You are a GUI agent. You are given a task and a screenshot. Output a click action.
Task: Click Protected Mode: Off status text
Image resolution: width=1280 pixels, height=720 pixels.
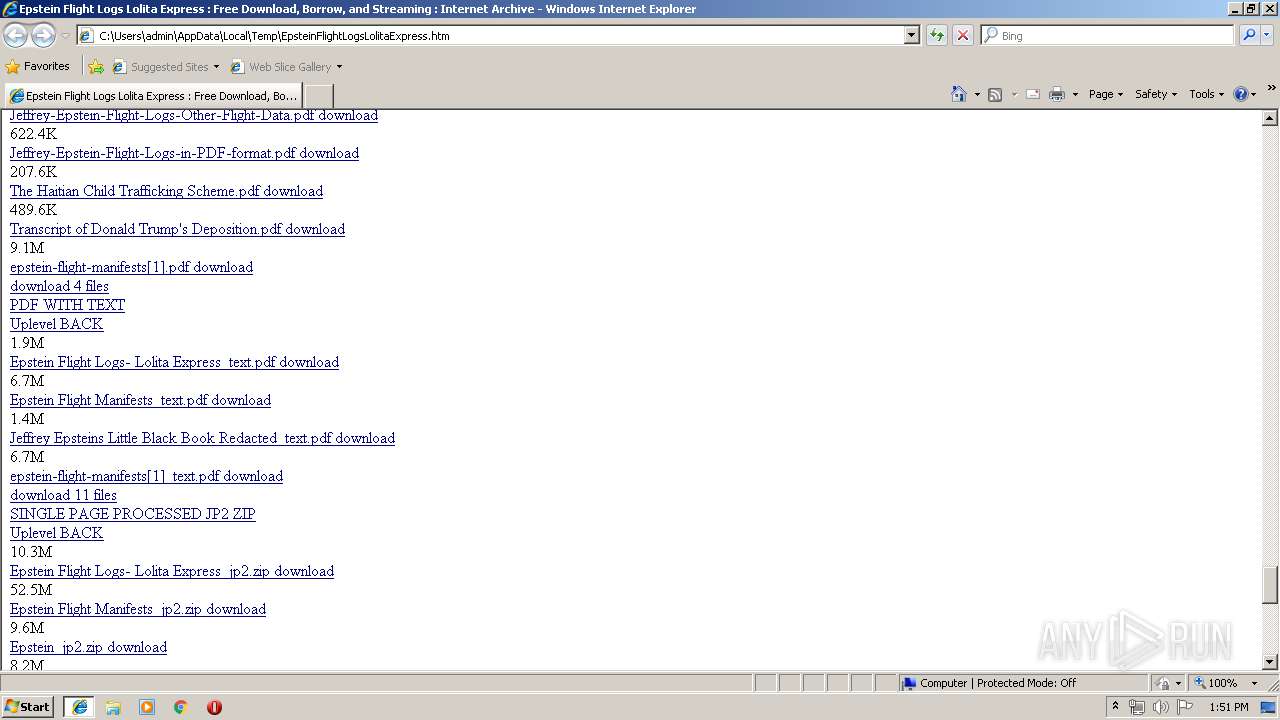1026,683
